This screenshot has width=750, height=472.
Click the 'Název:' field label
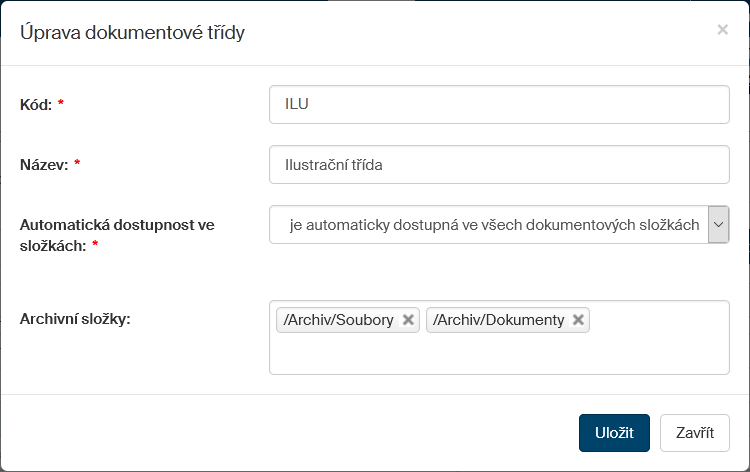tap(44, 165)
